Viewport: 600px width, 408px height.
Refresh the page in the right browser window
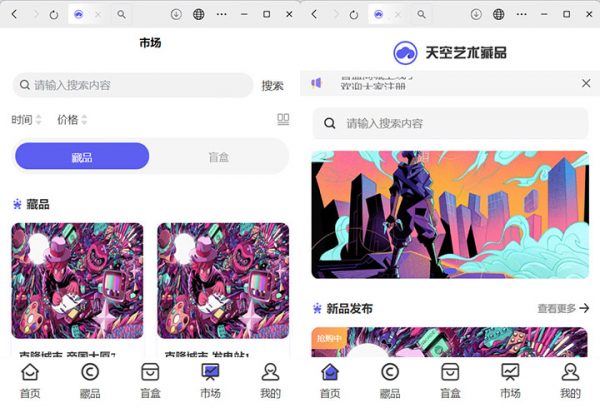[354, 15]
